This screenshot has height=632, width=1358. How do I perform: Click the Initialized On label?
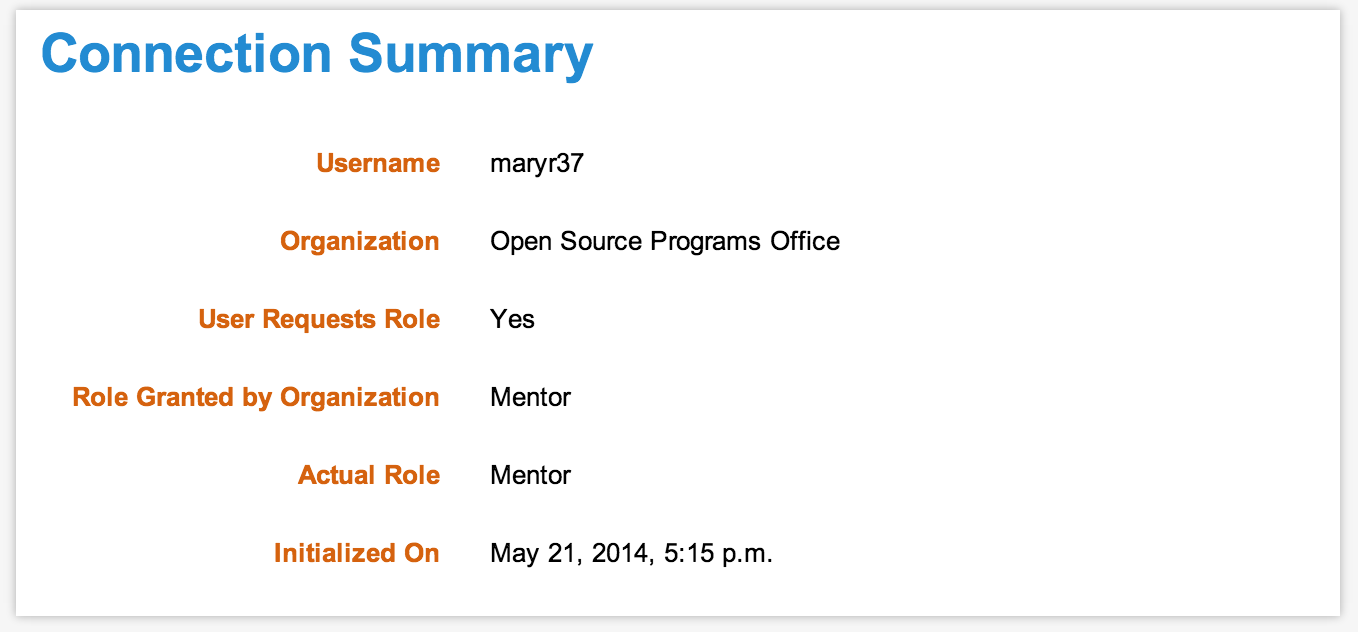click(x=356, y=553)
